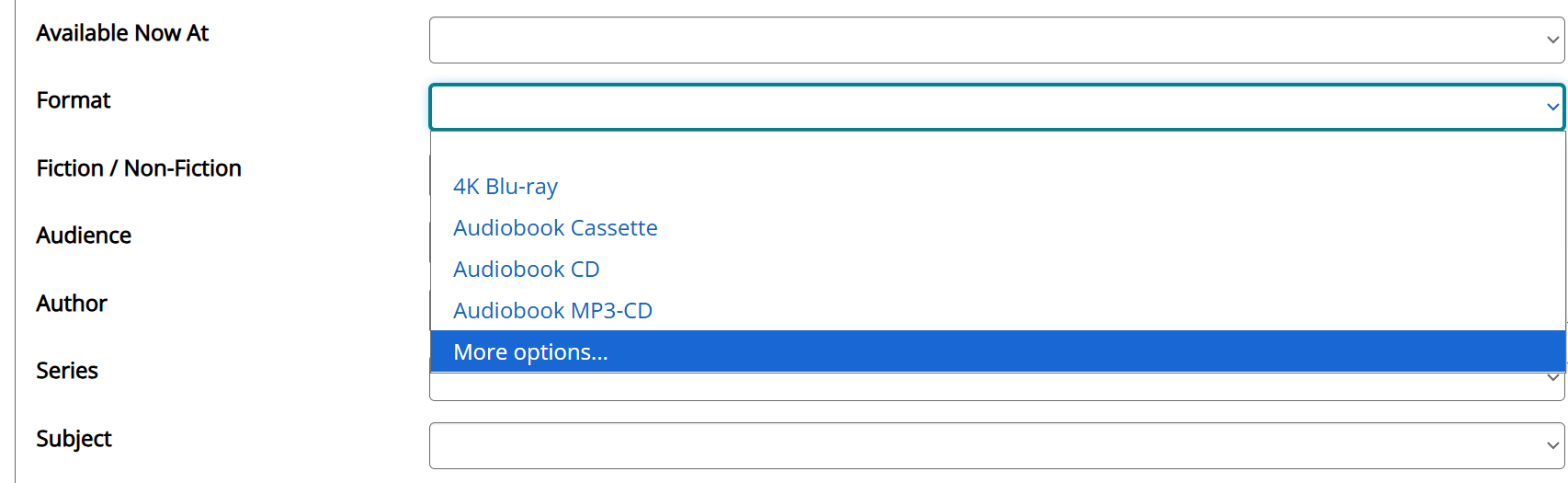This screenshot has height=483, width=1568.
Task: Click the Series field label
Action: click(x=67, y=371)
